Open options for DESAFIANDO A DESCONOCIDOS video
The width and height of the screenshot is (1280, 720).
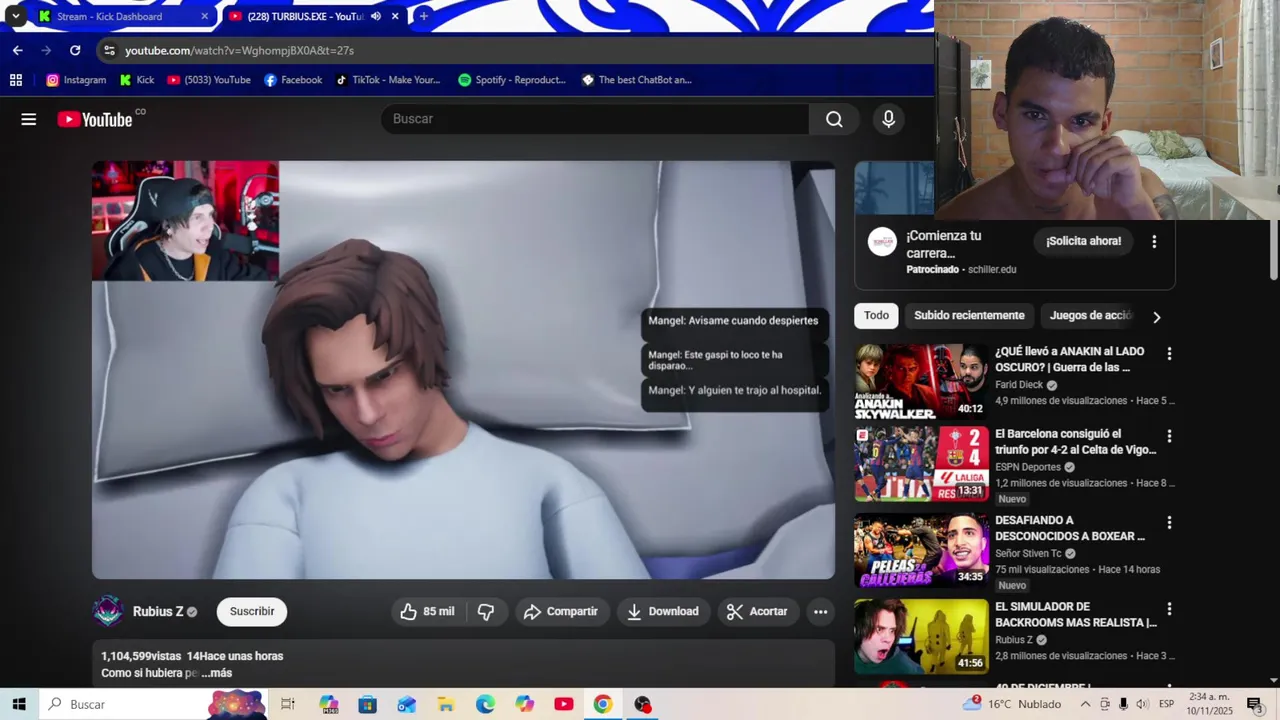click(1169, 522)
